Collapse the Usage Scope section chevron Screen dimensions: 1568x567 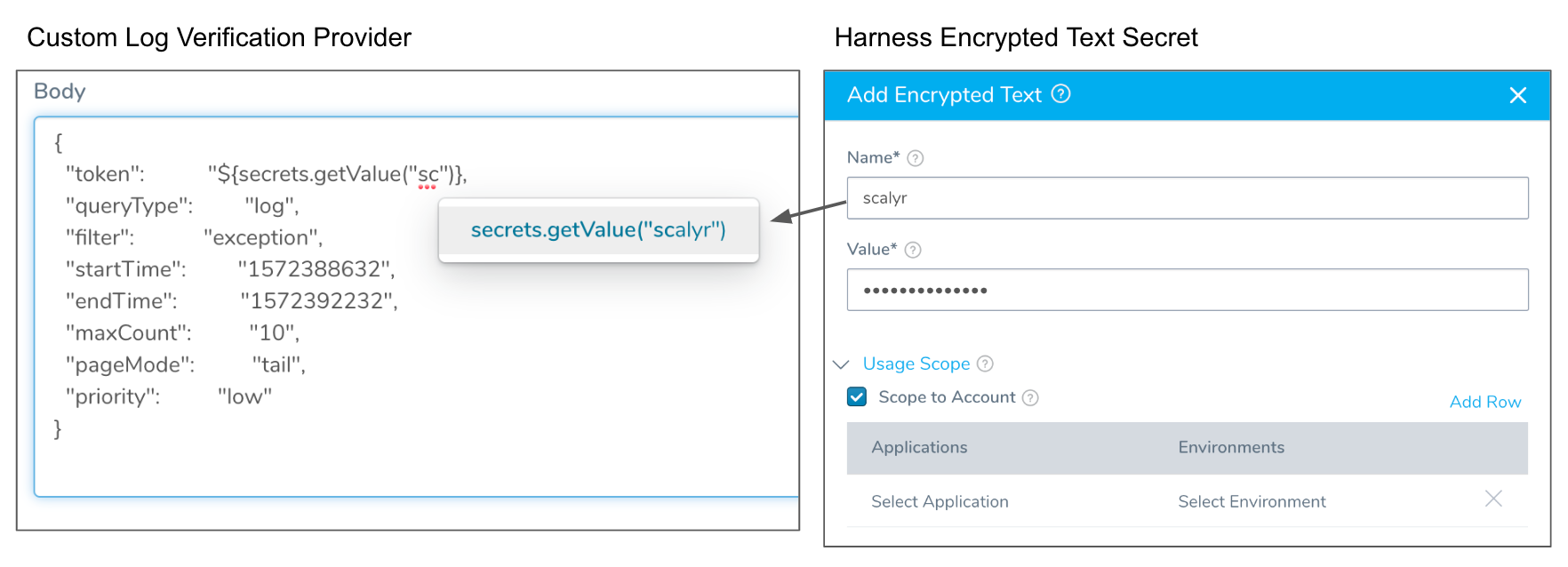[x=841, y=364]
